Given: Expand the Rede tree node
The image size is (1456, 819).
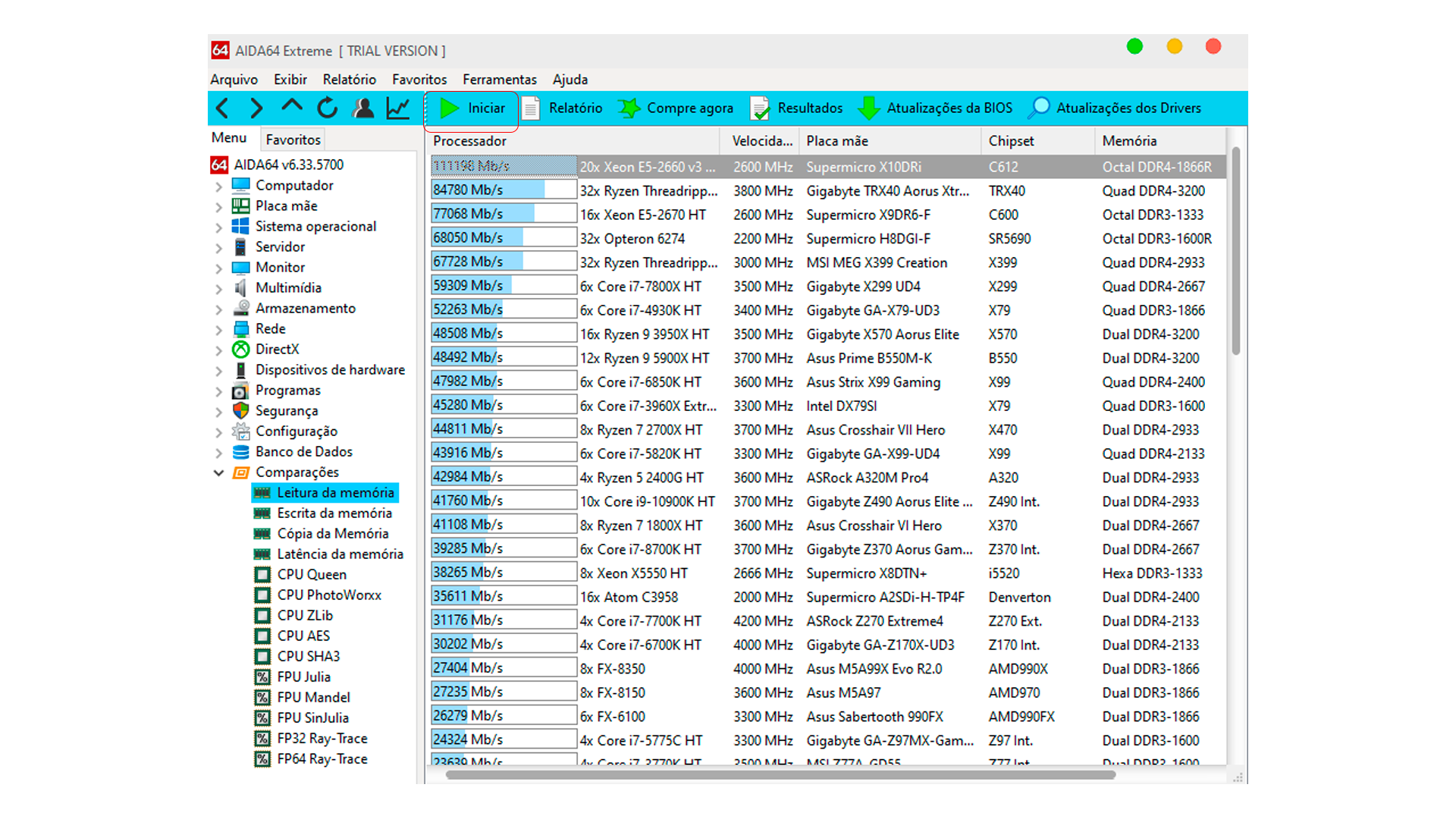Looking at the screenshot, I should [x=218, y=330].
